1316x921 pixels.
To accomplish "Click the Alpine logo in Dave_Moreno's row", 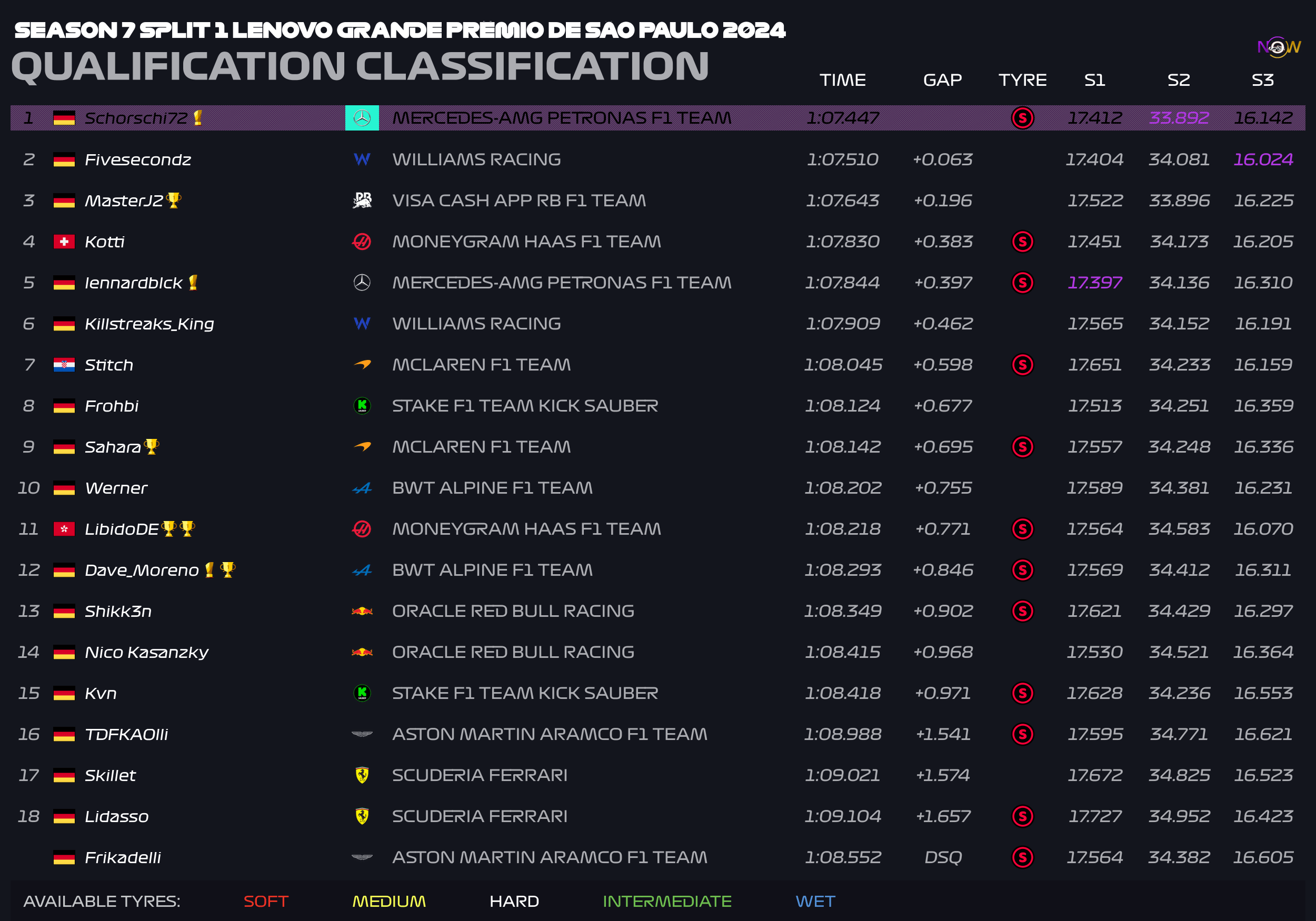I will [x=362, y=569].
